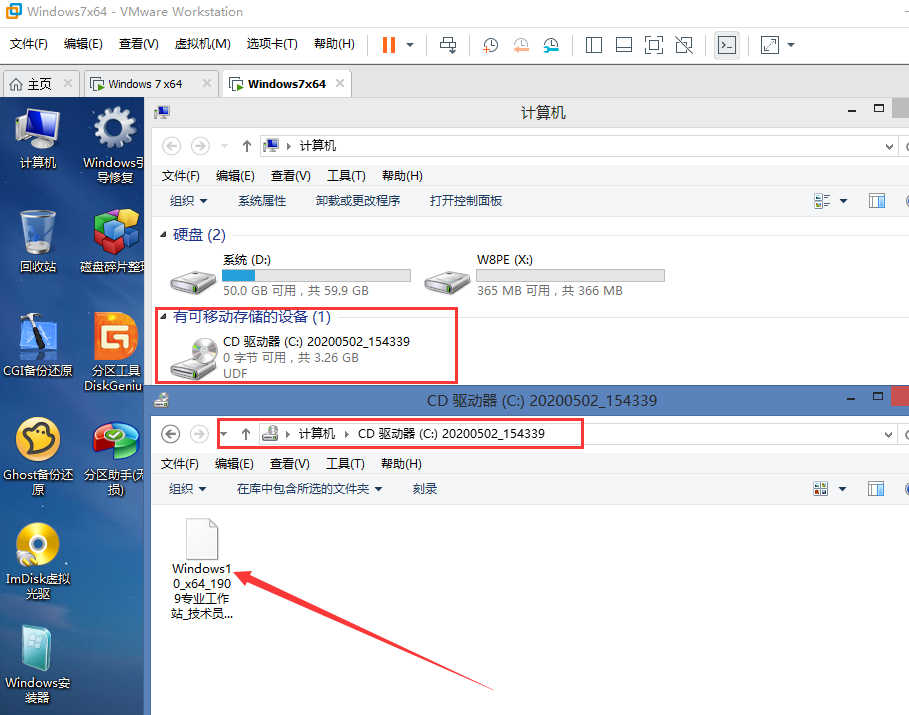
Task: Go up one level in 计算机 window
Action: click(247, 146)
